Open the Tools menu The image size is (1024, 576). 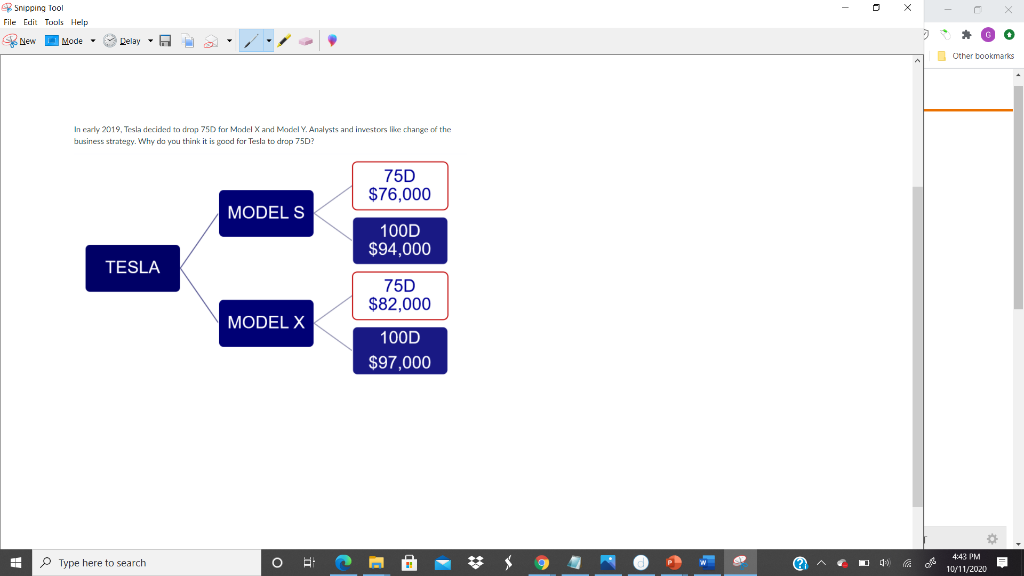click(x=54, y=21)
